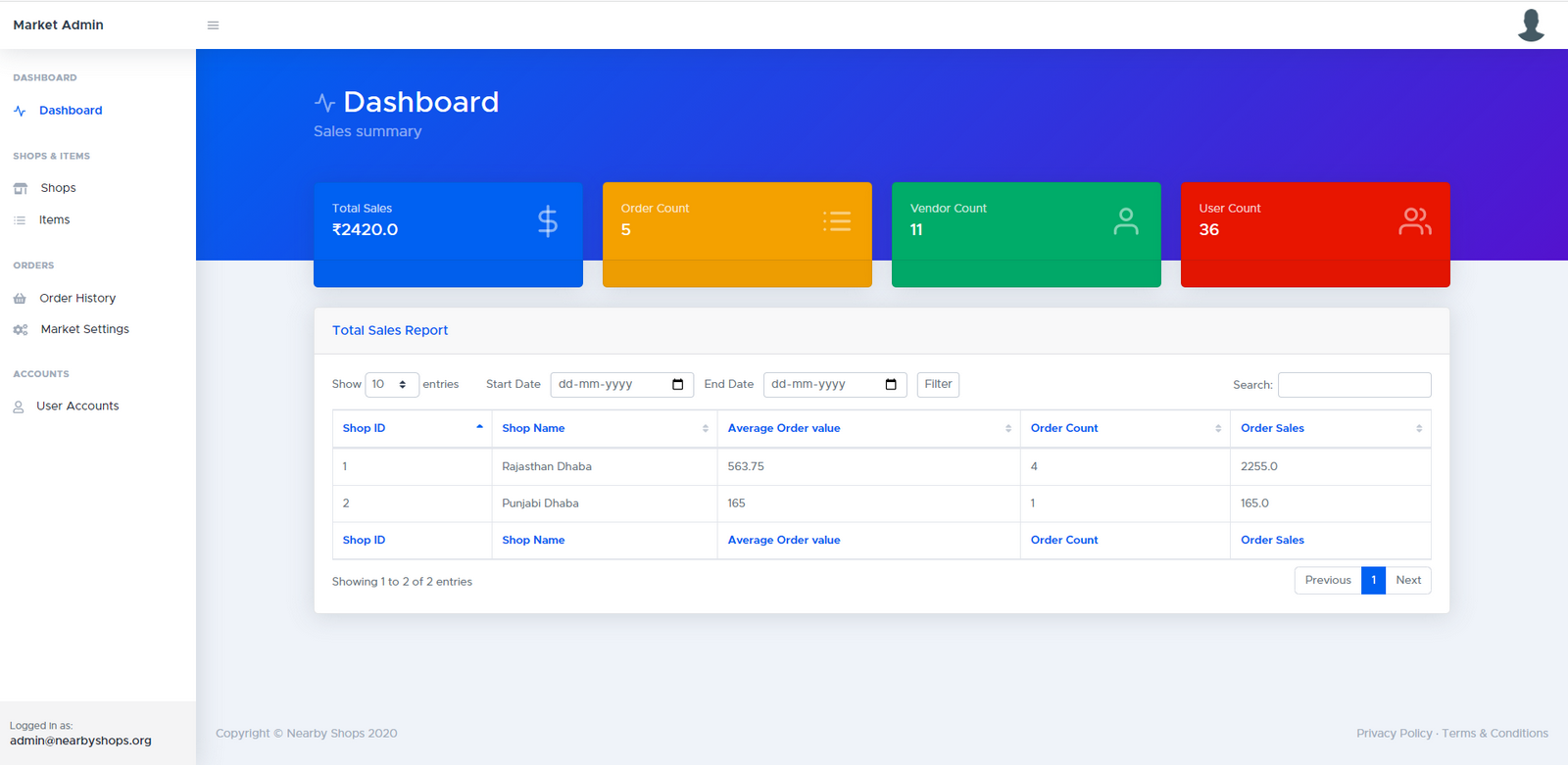Sort by Average Order value column arrows
Viewport: 1568px width, 765px height.
coord(1007,428)
